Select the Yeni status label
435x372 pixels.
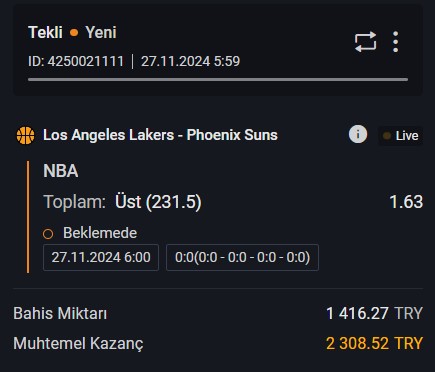(101, 32)
